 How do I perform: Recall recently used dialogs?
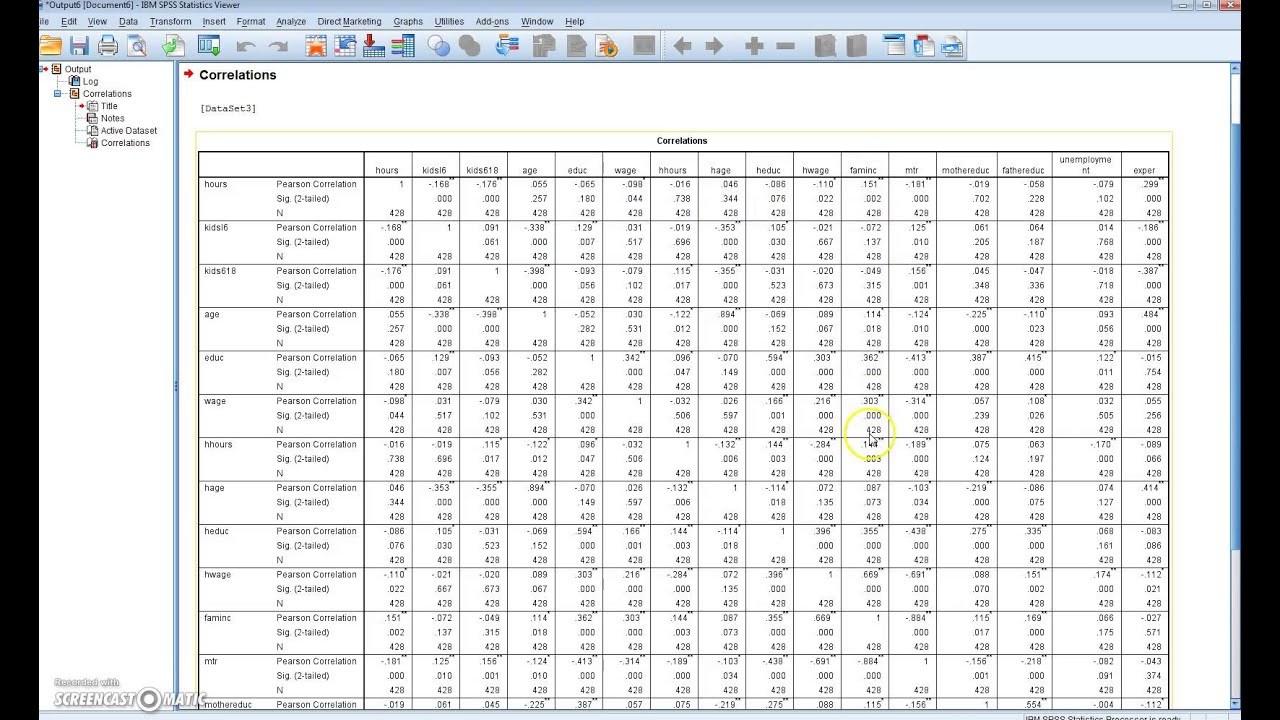tap(209, 45)
